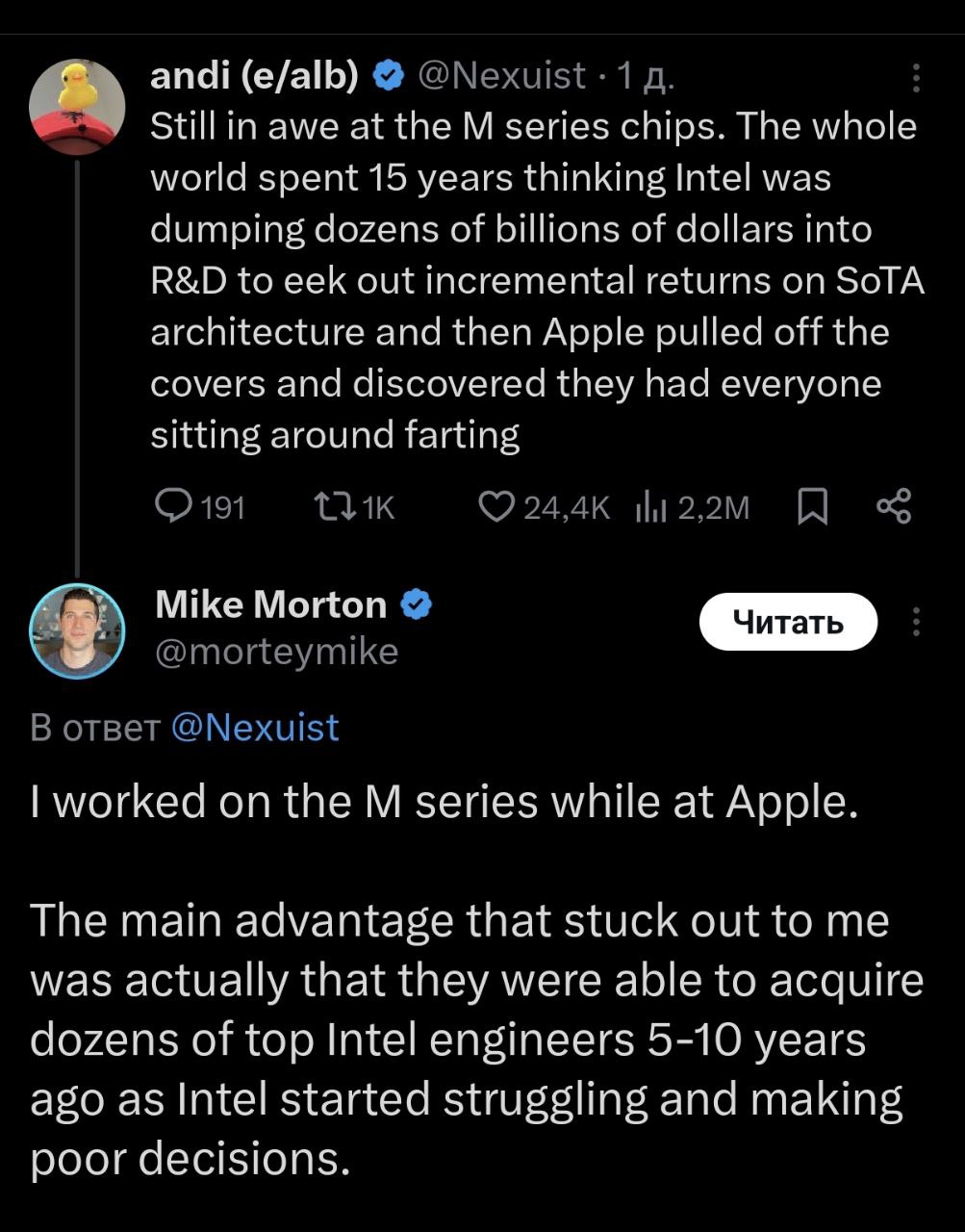Click Mike Morton's profile picture

[78, 630]
